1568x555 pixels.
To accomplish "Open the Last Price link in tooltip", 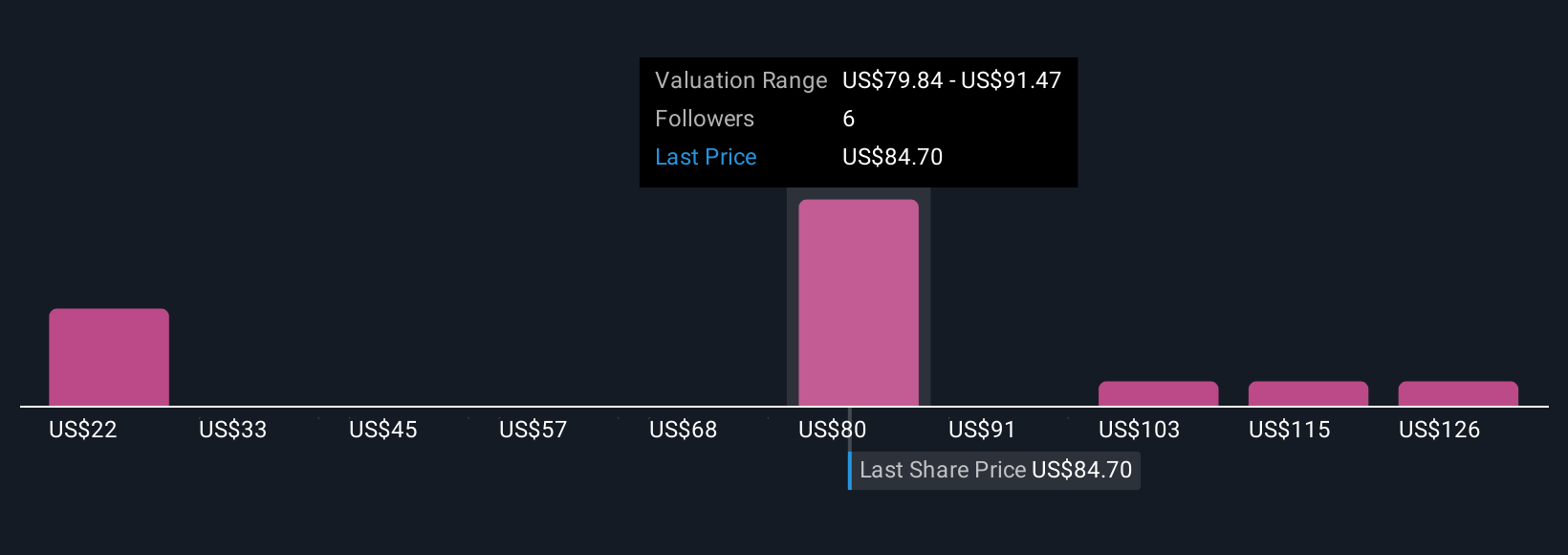I will [x=706, y=157].
